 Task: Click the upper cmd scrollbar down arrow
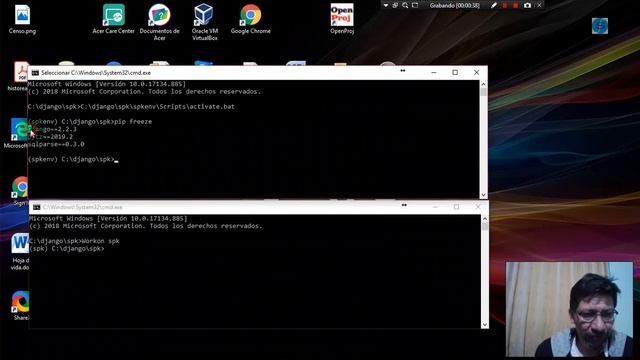(484, 195)
